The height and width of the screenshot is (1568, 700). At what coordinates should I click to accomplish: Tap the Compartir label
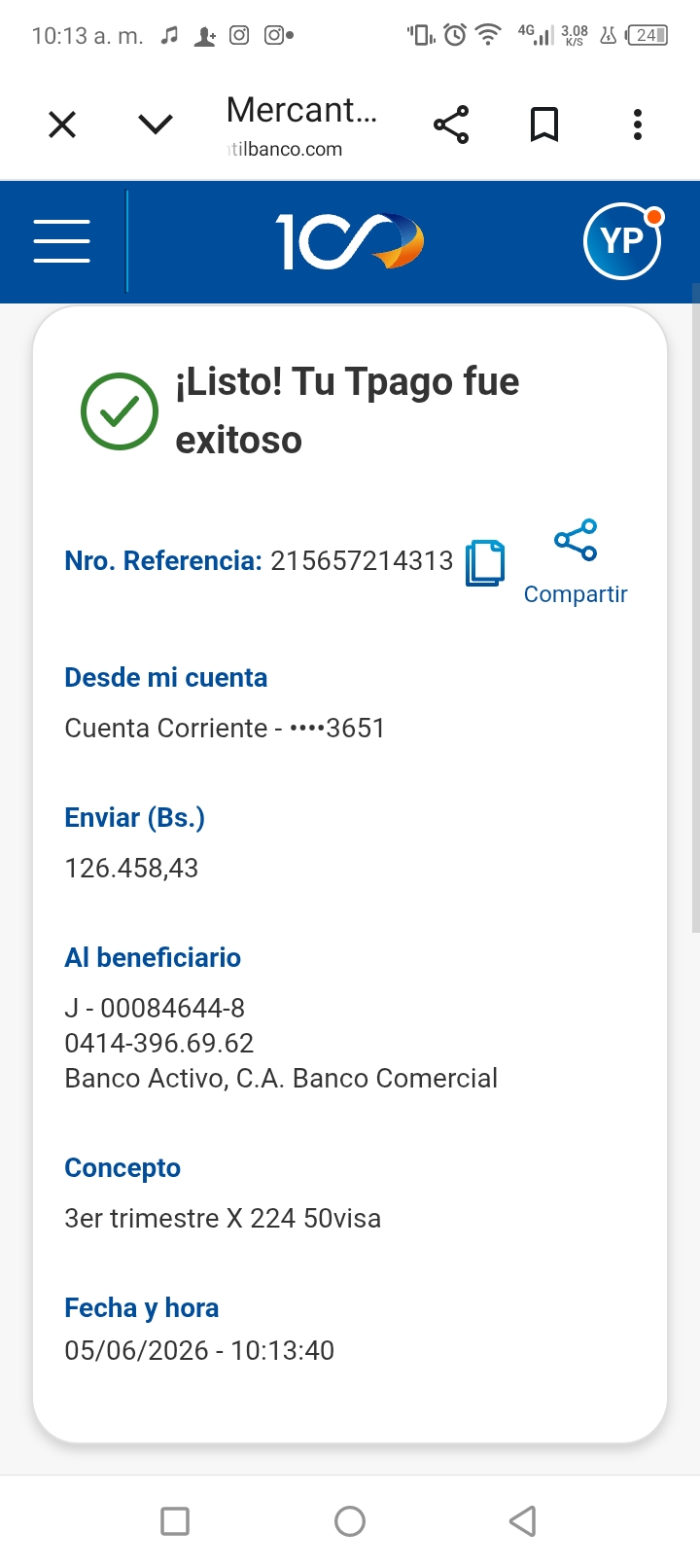point(576,594)
